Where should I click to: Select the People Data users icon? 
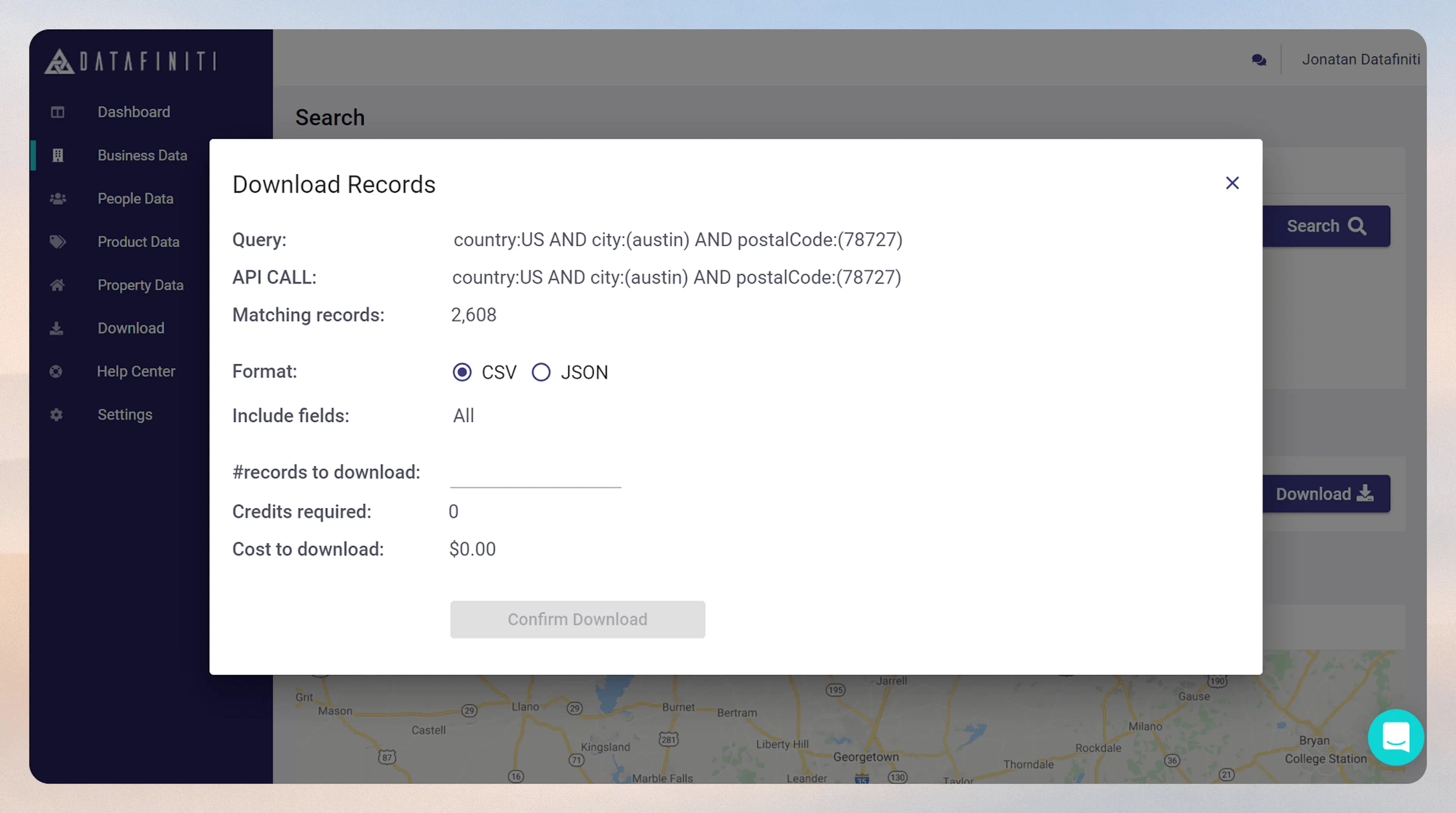point(57,198)
